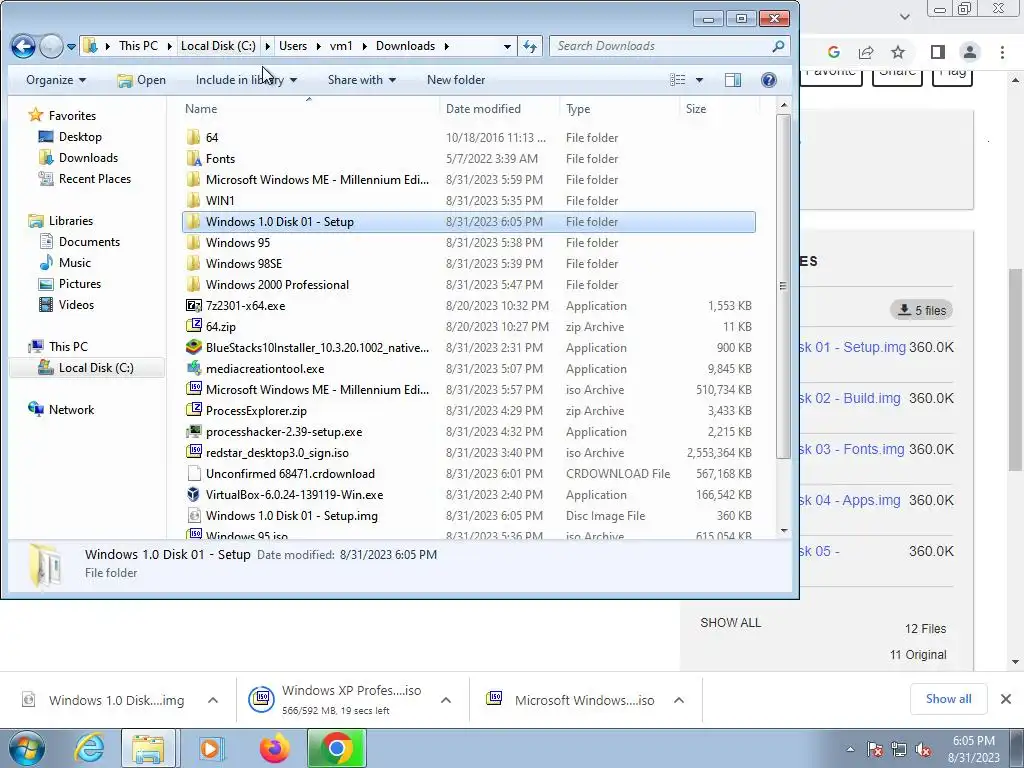The width and height of the screenshot is (1024, 768).
Task: Click the redstar_desktop3.0_sign.iso icon
Action: 194,453
